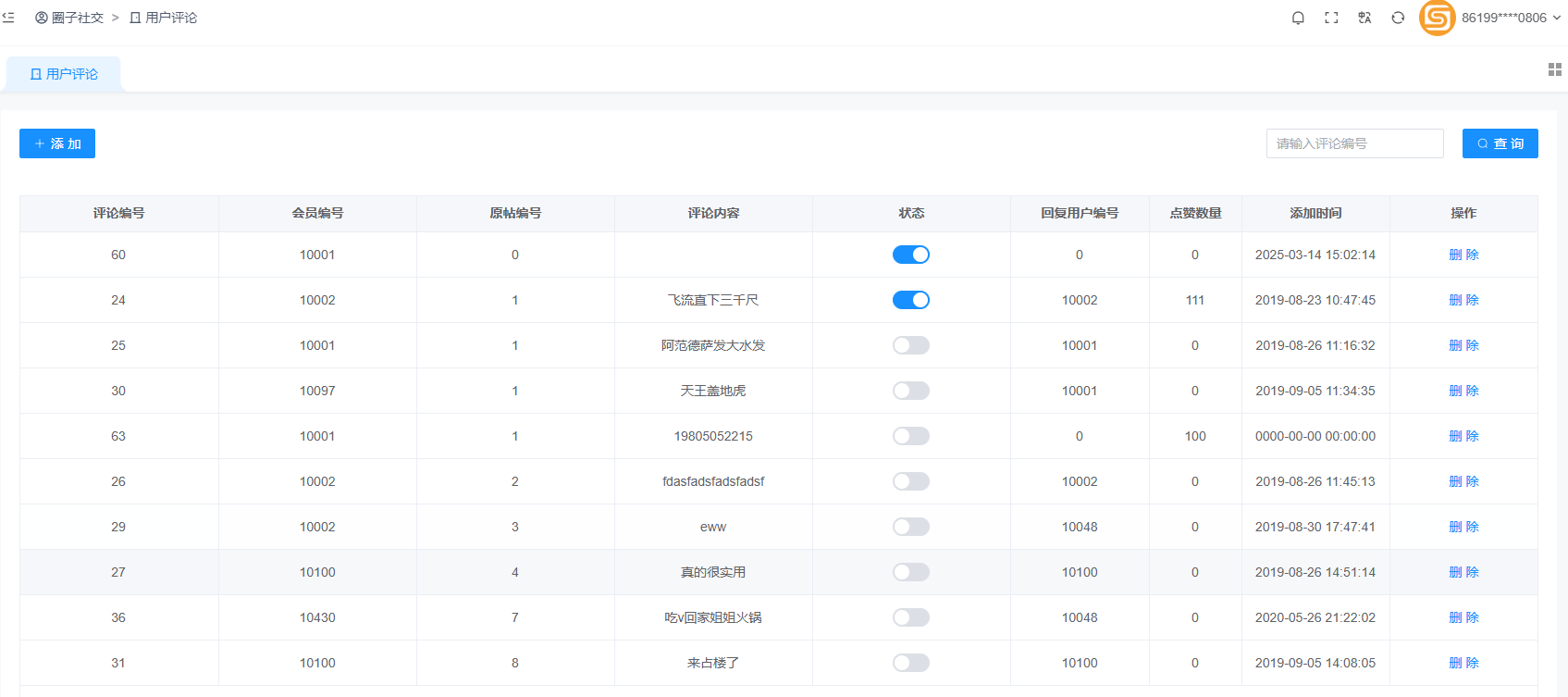Click the 添加 button
Screen dimensions: 1568x697
click(57, 143)
